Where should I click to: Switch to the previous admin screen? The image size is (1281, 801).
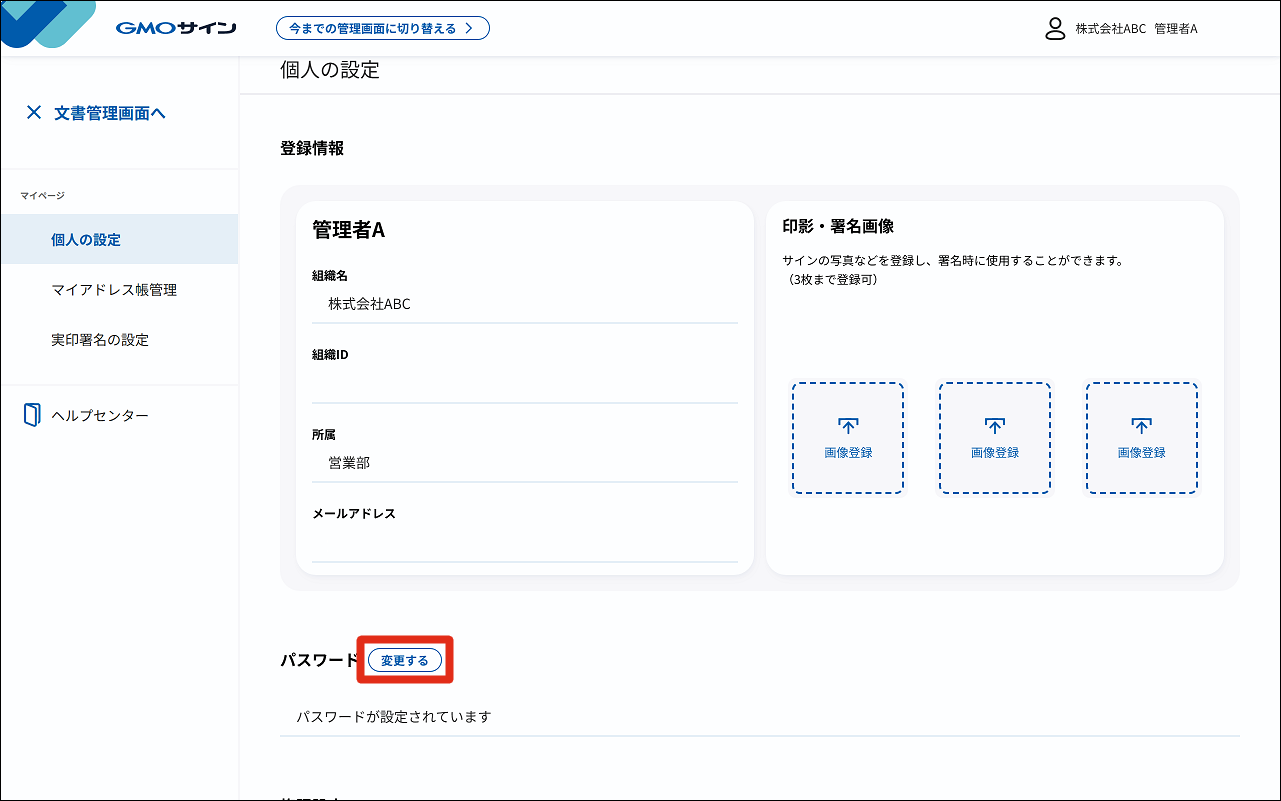pos(382,28)
